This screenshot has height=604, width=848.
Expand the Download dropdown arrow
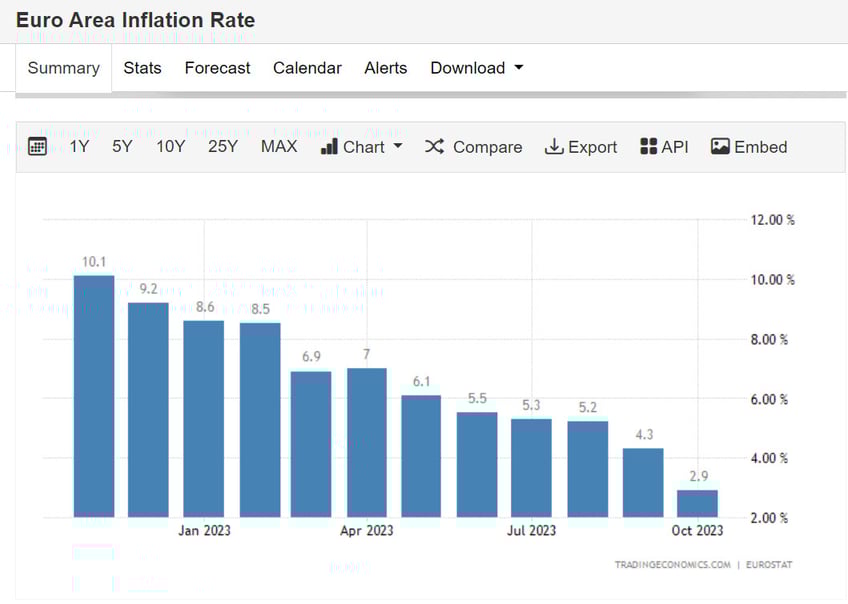[519, 68]
